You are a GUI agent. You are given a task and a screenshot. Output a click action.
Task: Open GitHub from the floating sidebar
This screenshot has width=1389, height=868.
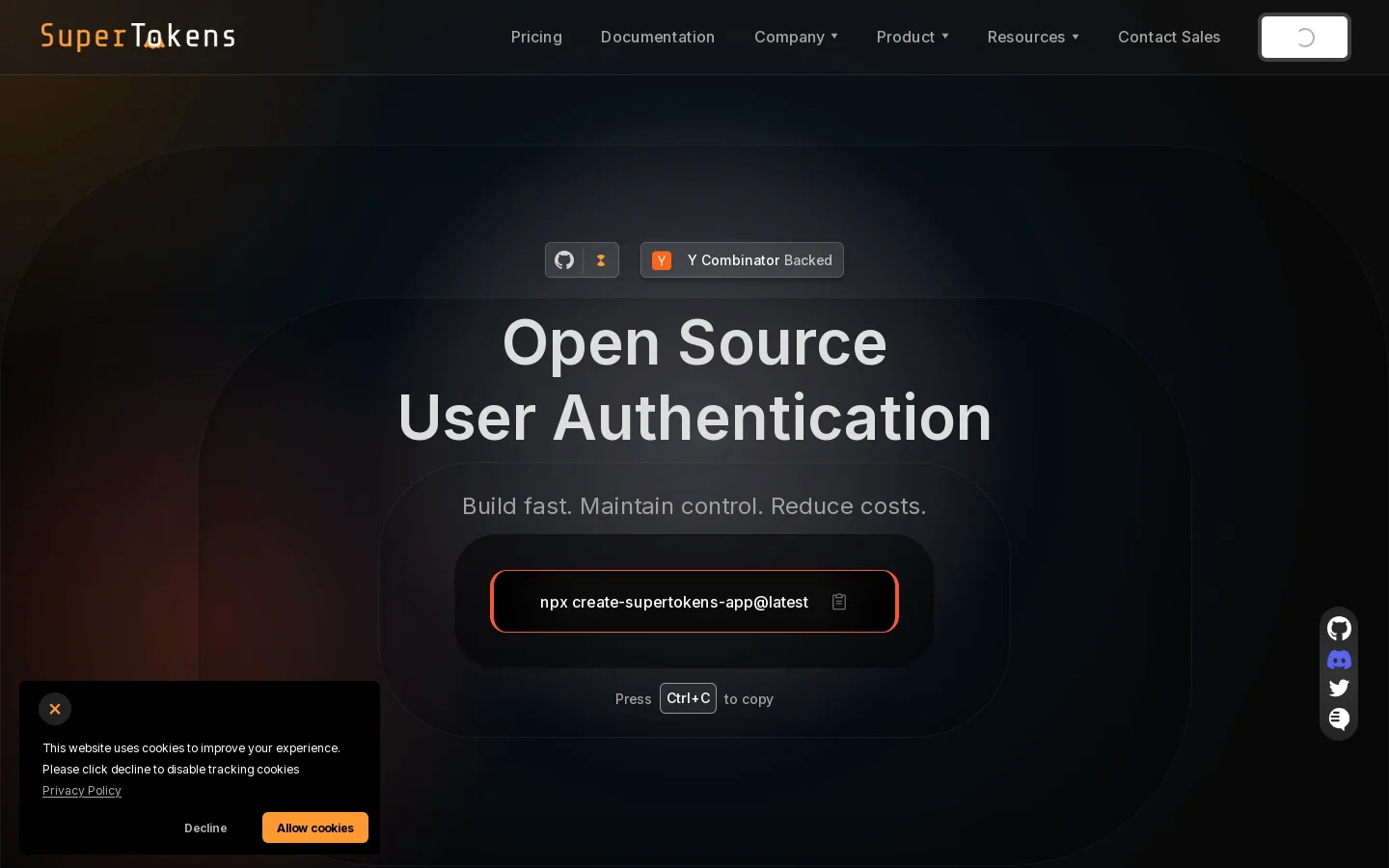[1339, 629]
